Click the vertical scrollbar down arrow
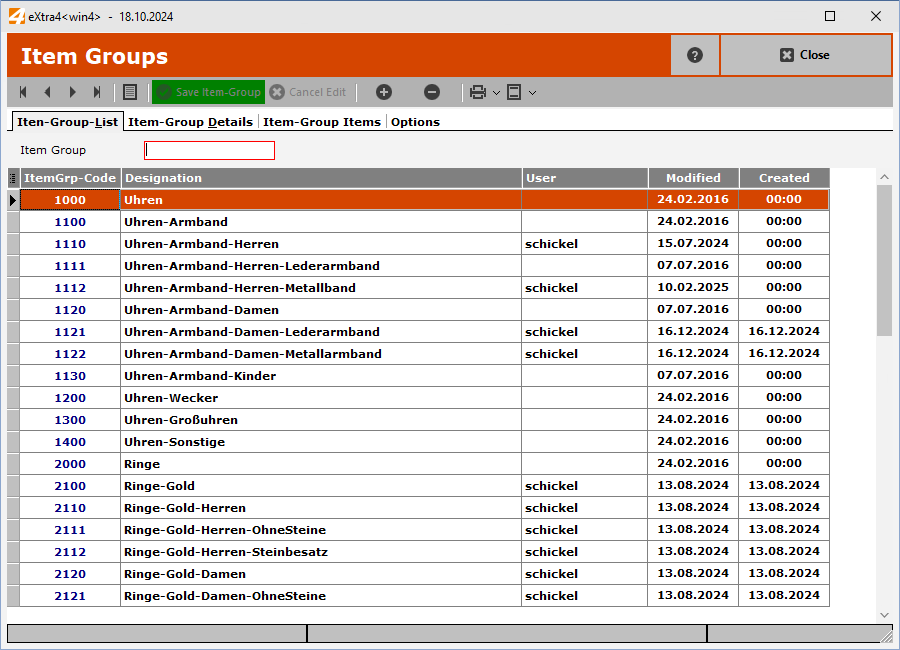900x650 pixels. tap(884, 614)
